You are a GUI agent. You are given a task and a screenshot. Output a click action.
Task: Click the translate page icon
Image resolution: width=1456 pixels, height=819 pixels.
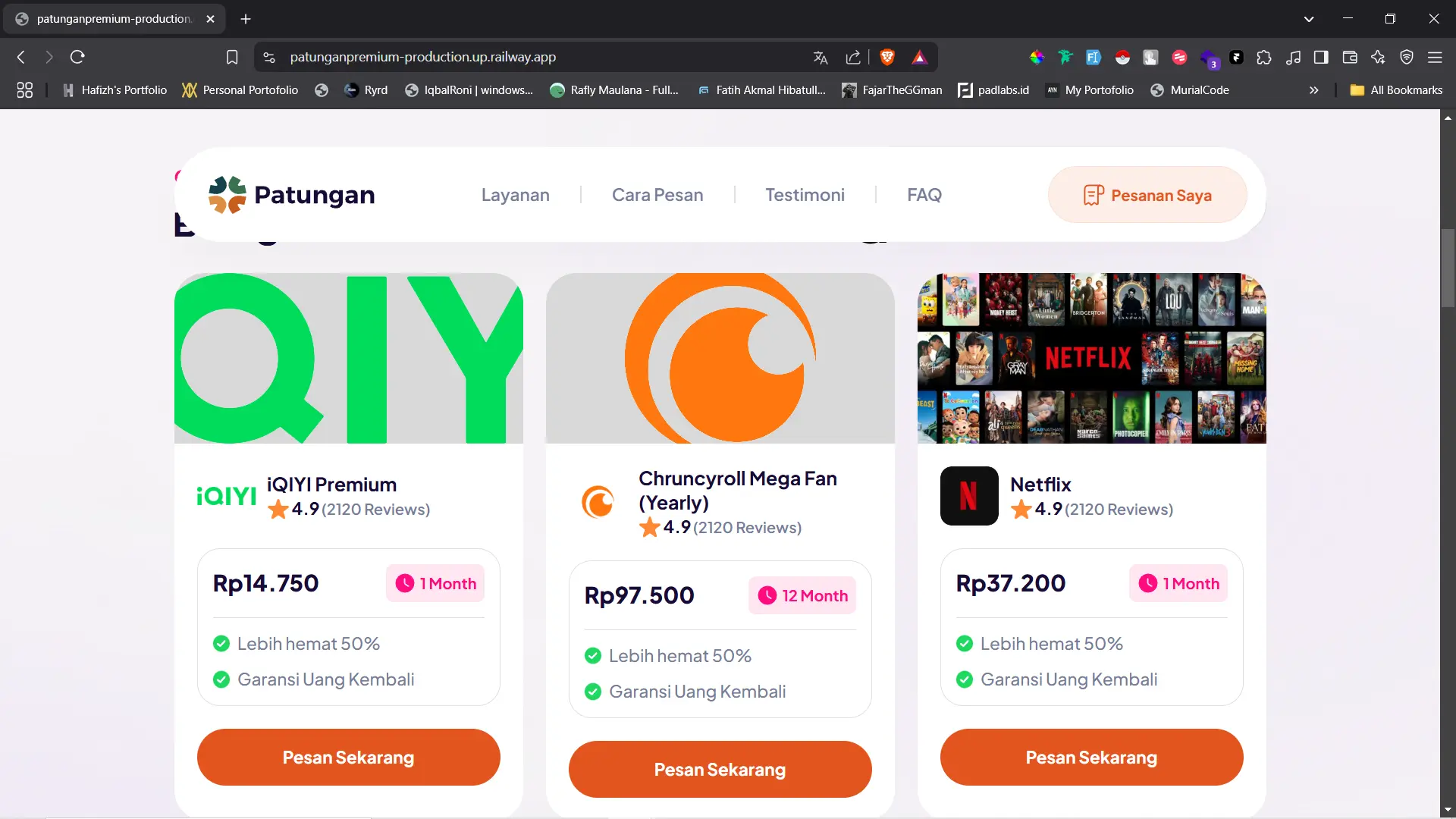pos(821,57)
